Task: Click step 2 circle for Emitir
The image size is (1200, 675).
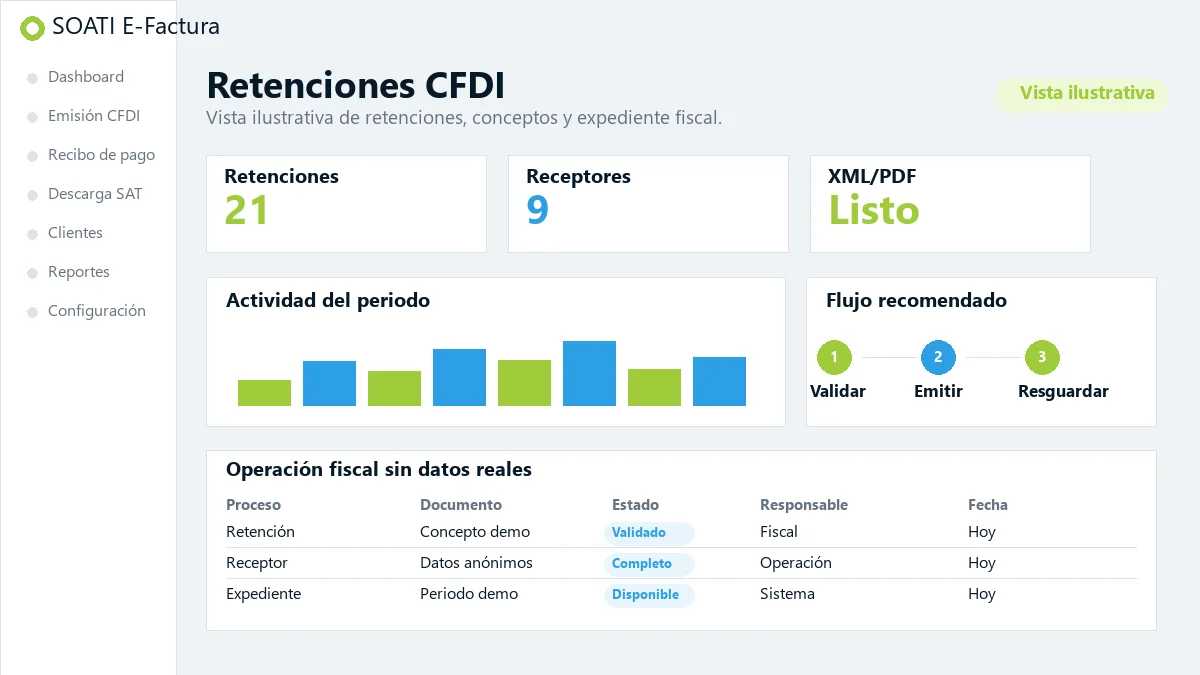Action: pyautogui.click(x=938, y=357)
